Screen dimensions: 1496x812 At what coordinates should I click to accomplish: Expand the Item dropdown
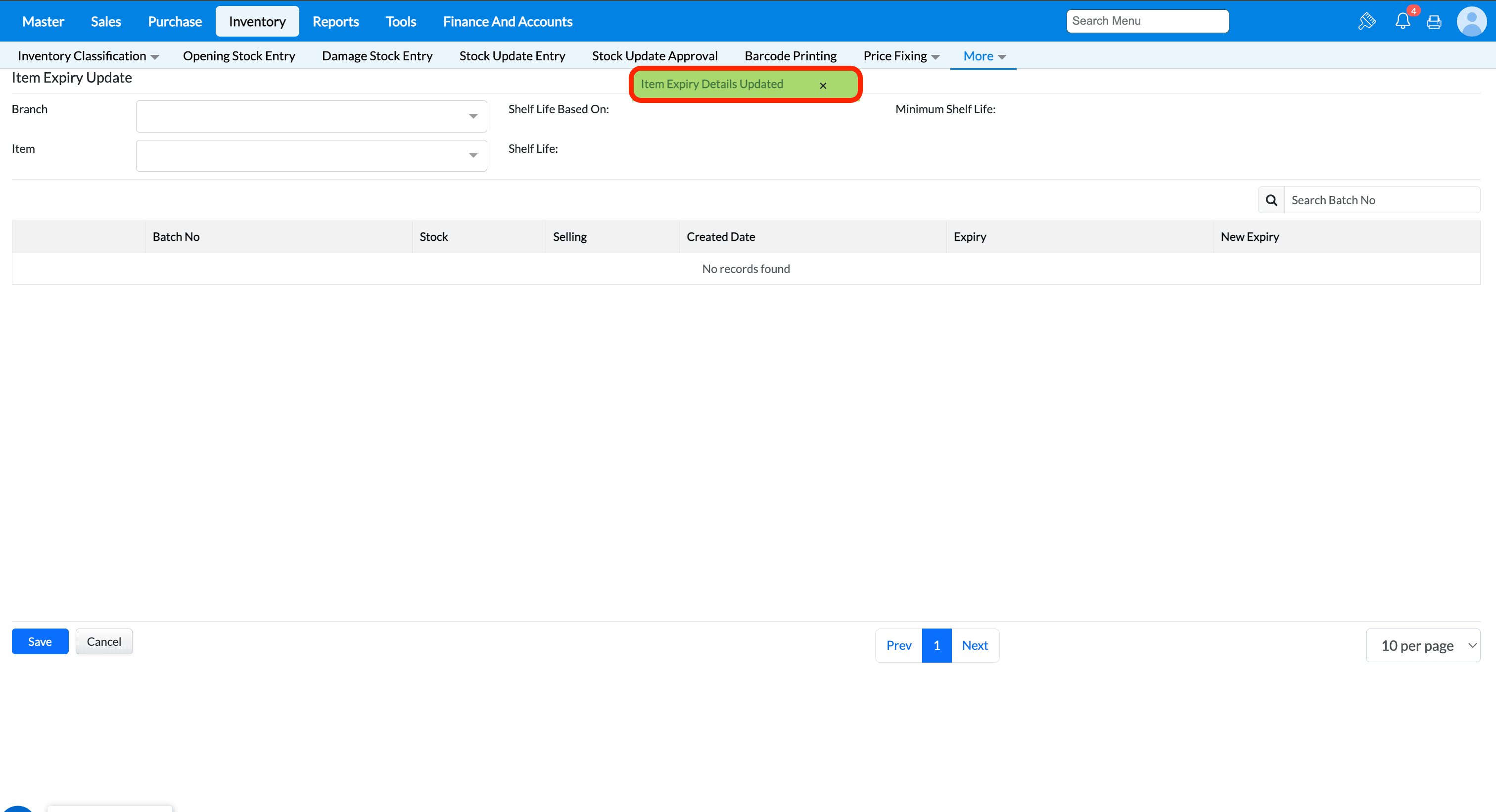click(x=473, y=156)
